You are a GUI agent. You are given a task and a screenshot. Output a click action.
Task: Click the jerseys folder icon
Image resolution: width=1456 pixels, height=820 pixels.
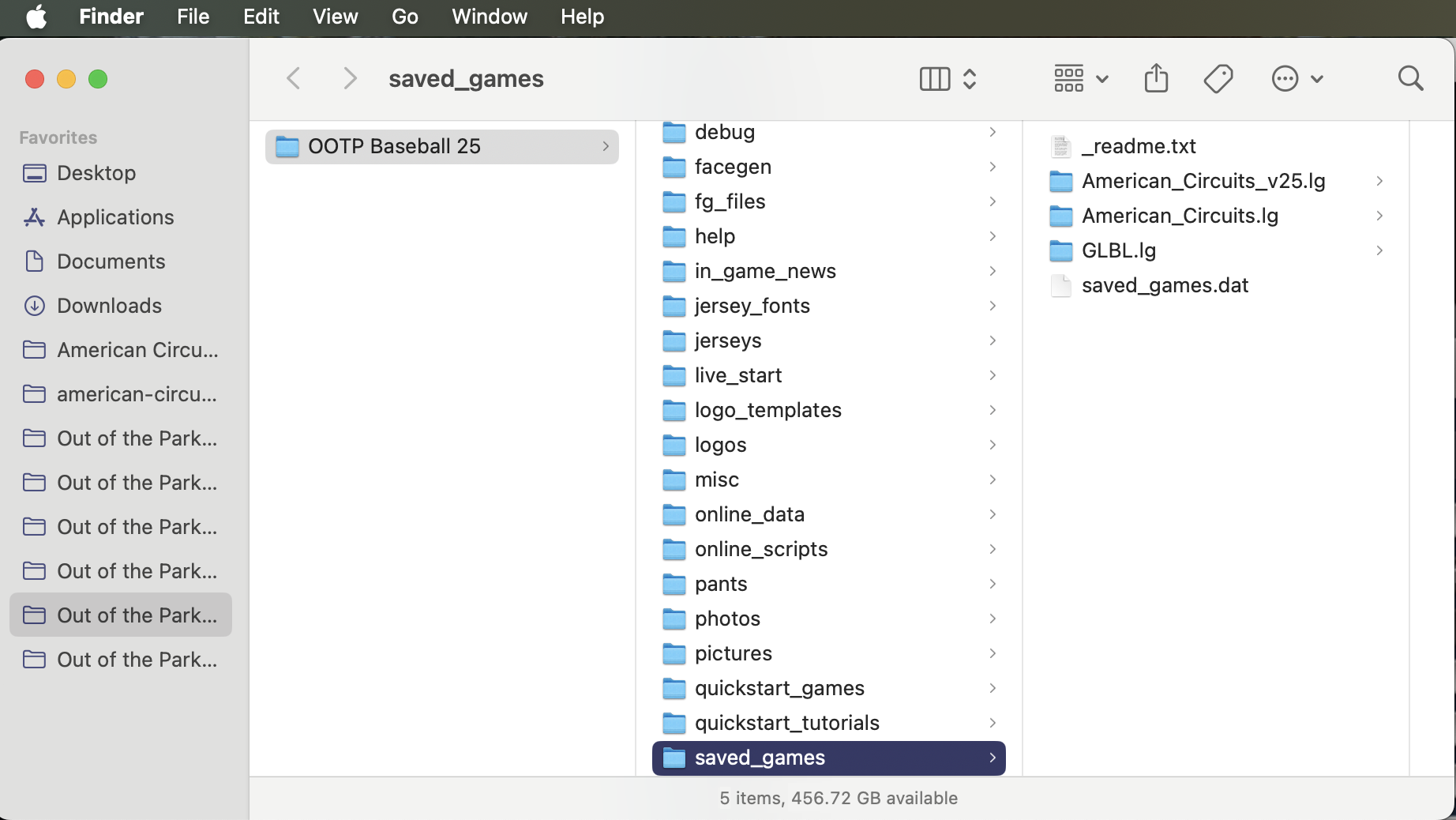(x=674, y=340)
